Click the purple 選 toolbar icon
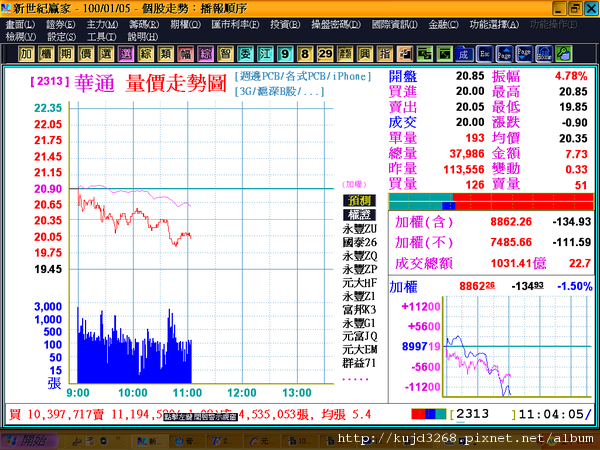Viewport: 600px width, 450px height. pos(126,54)
